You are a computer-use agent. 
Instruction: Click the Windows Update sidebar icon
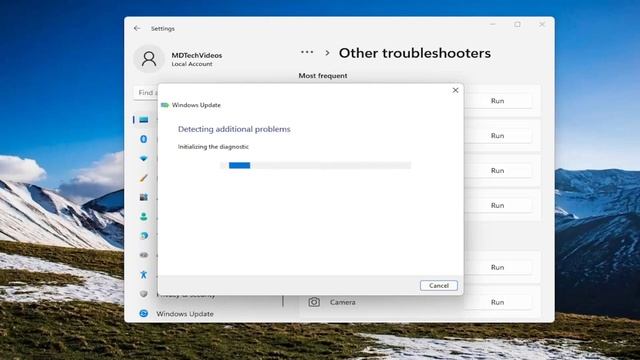click(x=144, y=313)
